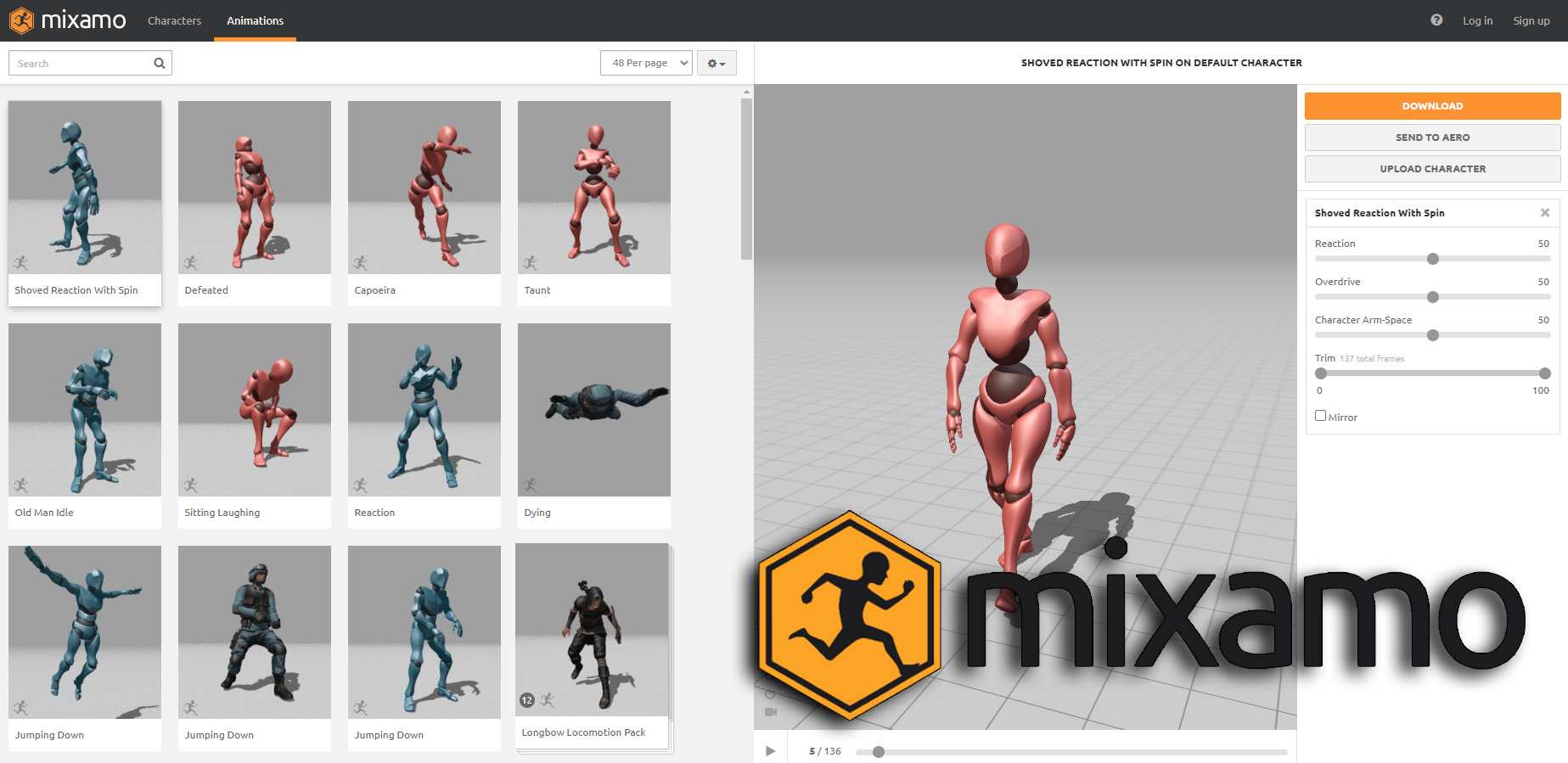Click running-man icon on Capoeira thumbnail

click(360, 262)
